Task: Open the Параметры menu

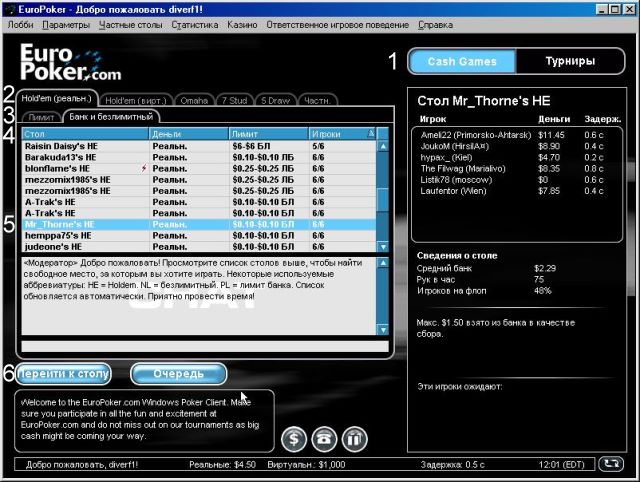Action: [66, 25]
